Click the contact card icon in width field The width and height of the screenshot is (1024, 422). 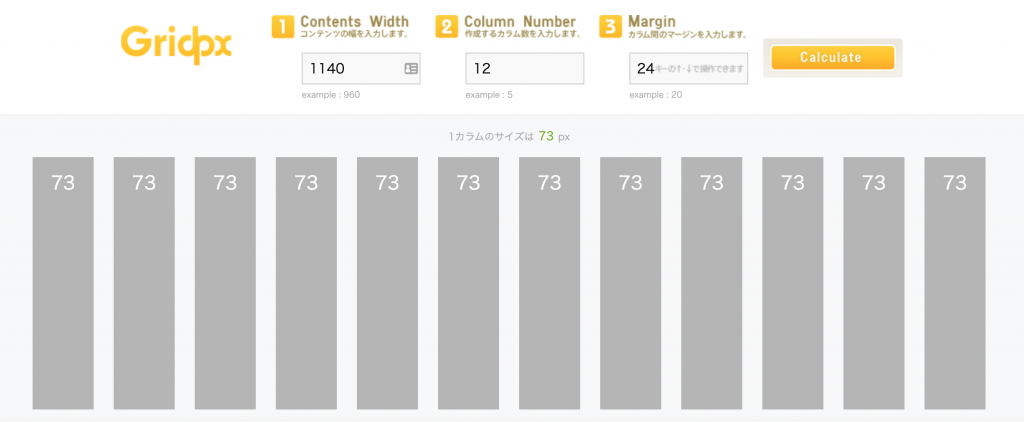pyautogui.click(x=411, y=69)
